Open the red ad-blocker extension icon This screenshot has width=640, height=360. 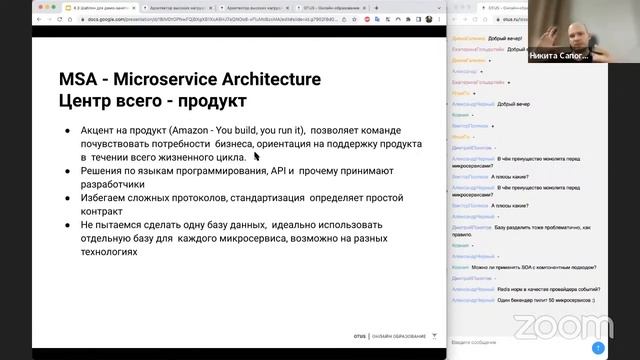pos(367,19)
